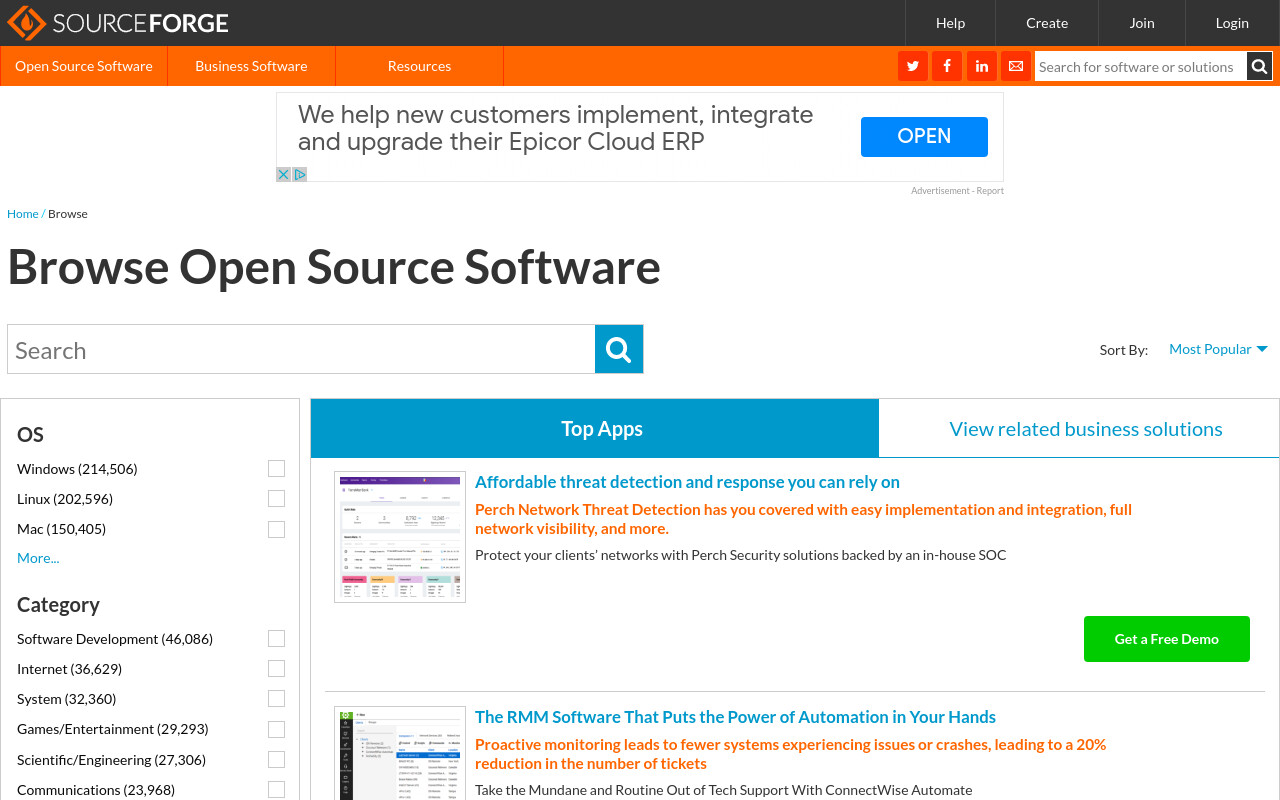Check the Scientific/Engineering category checkbox

click(x=276, y=760)
